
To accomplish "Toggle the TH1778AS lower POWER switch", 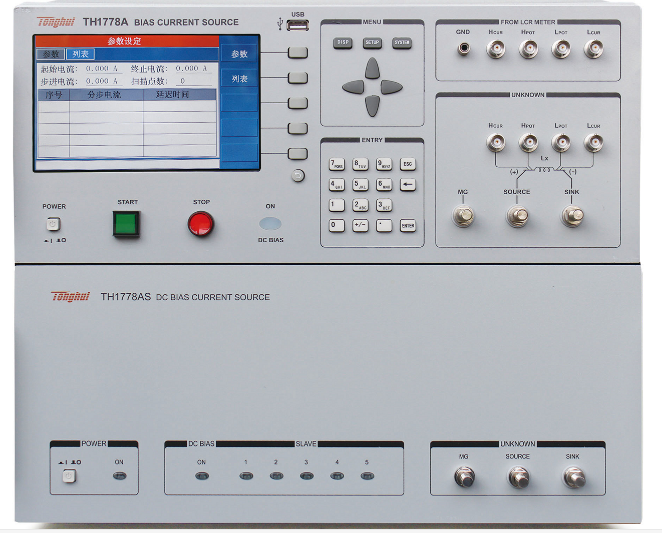I will point(69,476).
